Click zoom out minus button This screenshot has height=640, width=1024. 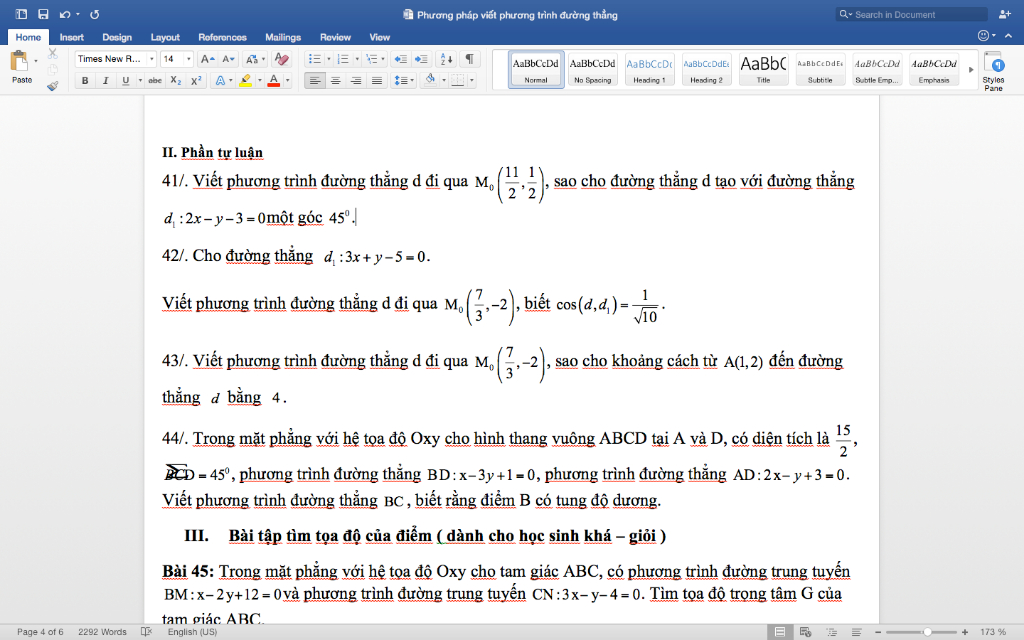point(878,632)
